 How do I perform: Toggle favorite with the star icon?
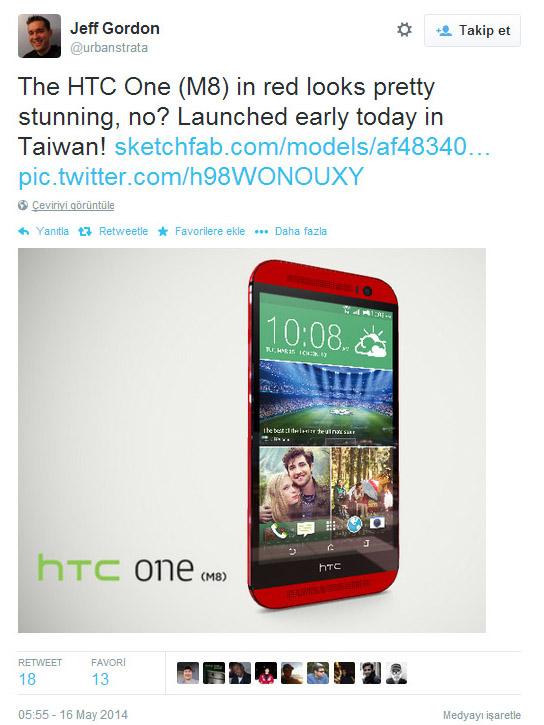(x=163, y=231)
